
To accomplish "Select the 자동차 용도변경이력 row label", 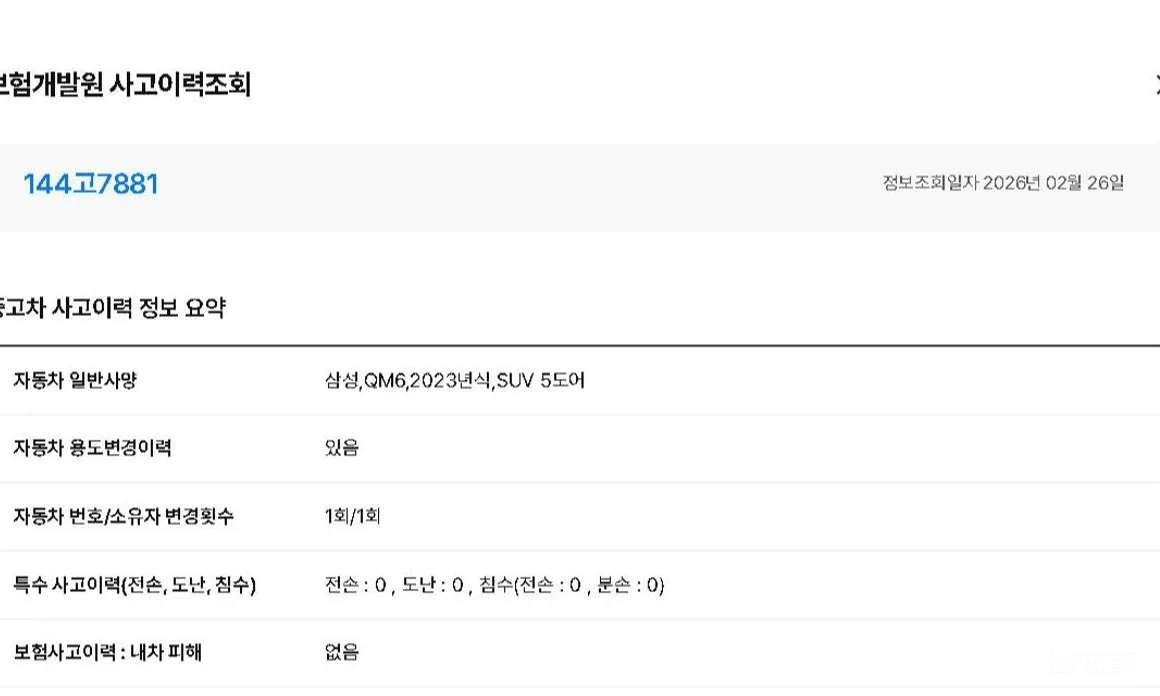I will point(92,448).
